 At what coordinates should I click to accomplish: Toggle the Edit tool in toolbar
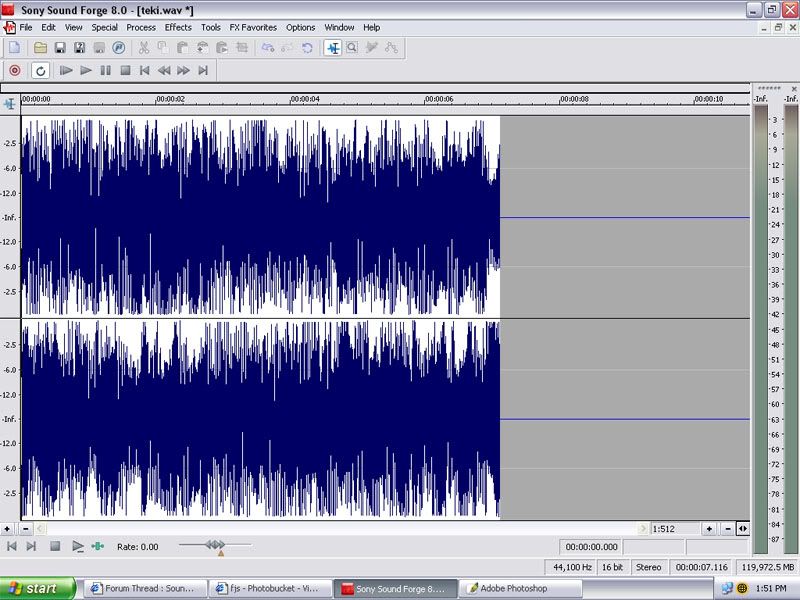(x=332, y=47)
